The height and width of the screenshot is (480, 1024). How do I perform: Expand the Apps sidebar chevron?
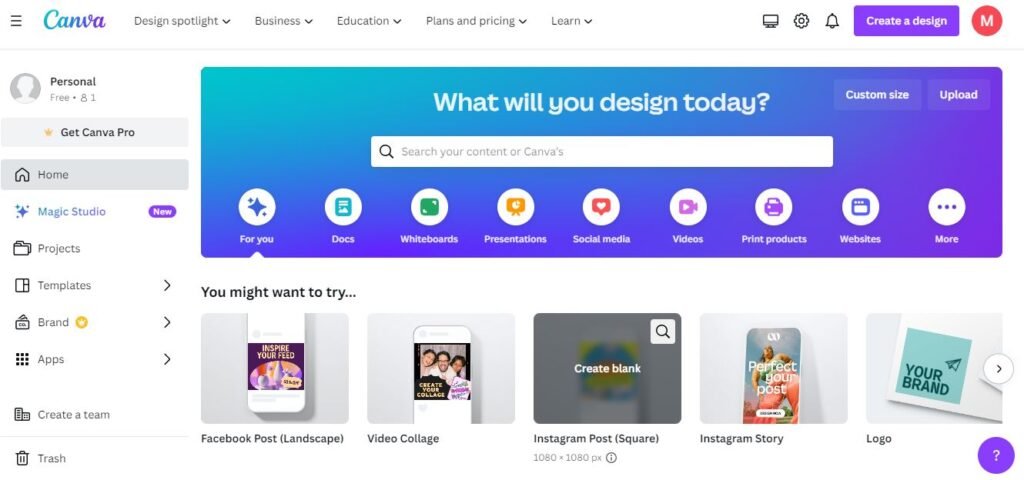click(x=167, y=359)
